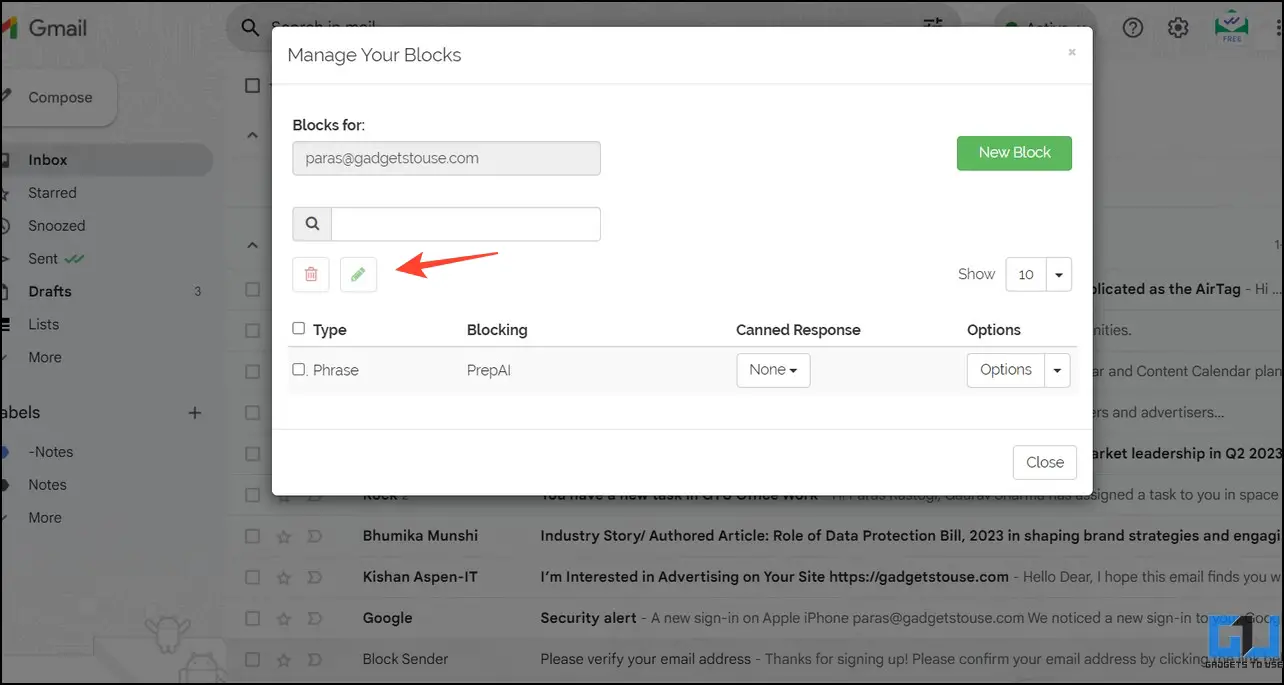The height and width of the screenshot is (685, 1284).
Task: Toggle Gmail's select-all messages checkbox
Action: (x=253, y=86)
